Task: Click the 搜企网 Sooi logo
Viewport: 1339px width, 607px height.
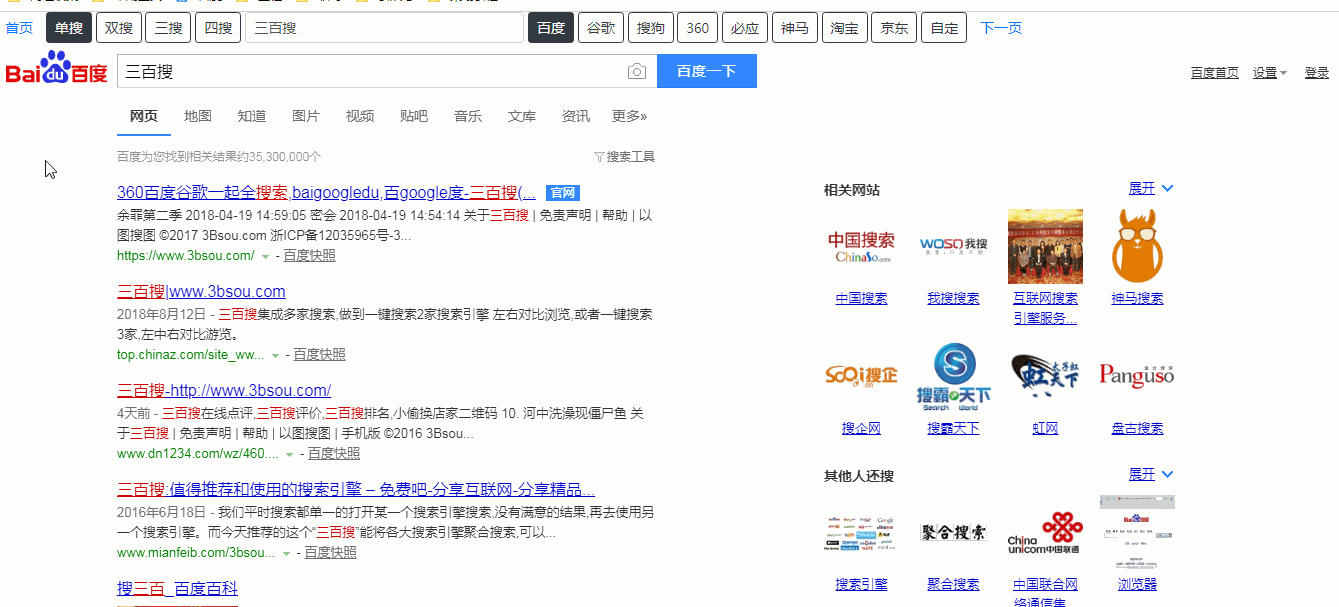Action: (x=861, y=376)
